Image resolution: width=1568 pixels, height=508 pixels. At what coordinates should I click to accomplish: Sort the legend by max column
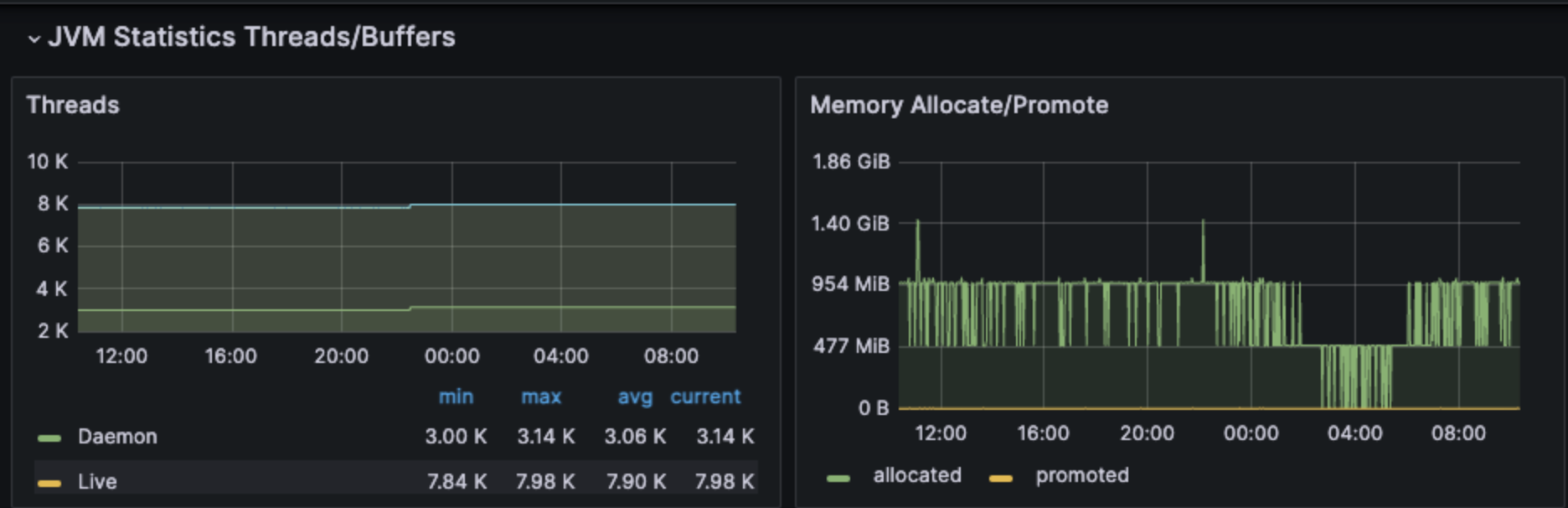541,397
